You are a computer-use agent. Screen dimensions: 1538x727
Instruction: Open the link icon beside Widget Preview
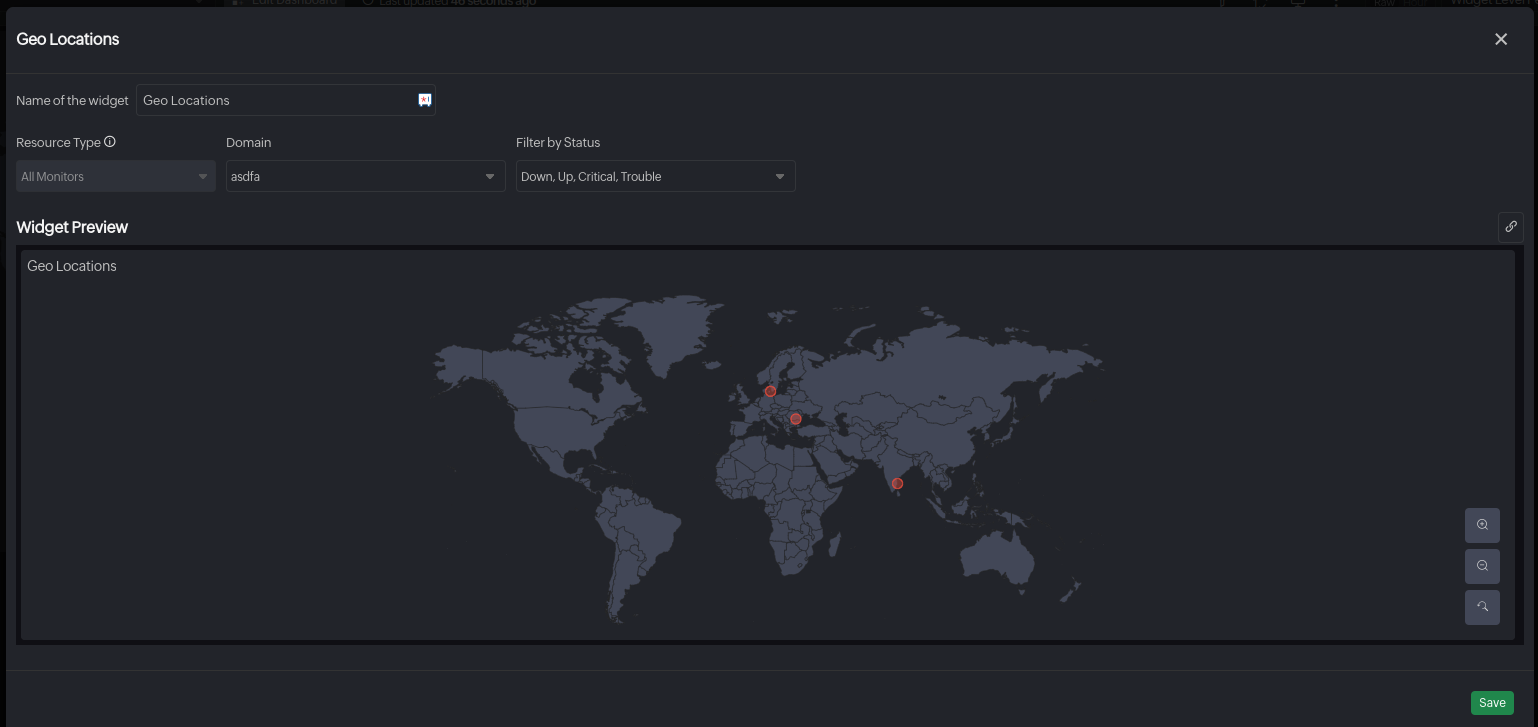click(x=1511, y=227)
